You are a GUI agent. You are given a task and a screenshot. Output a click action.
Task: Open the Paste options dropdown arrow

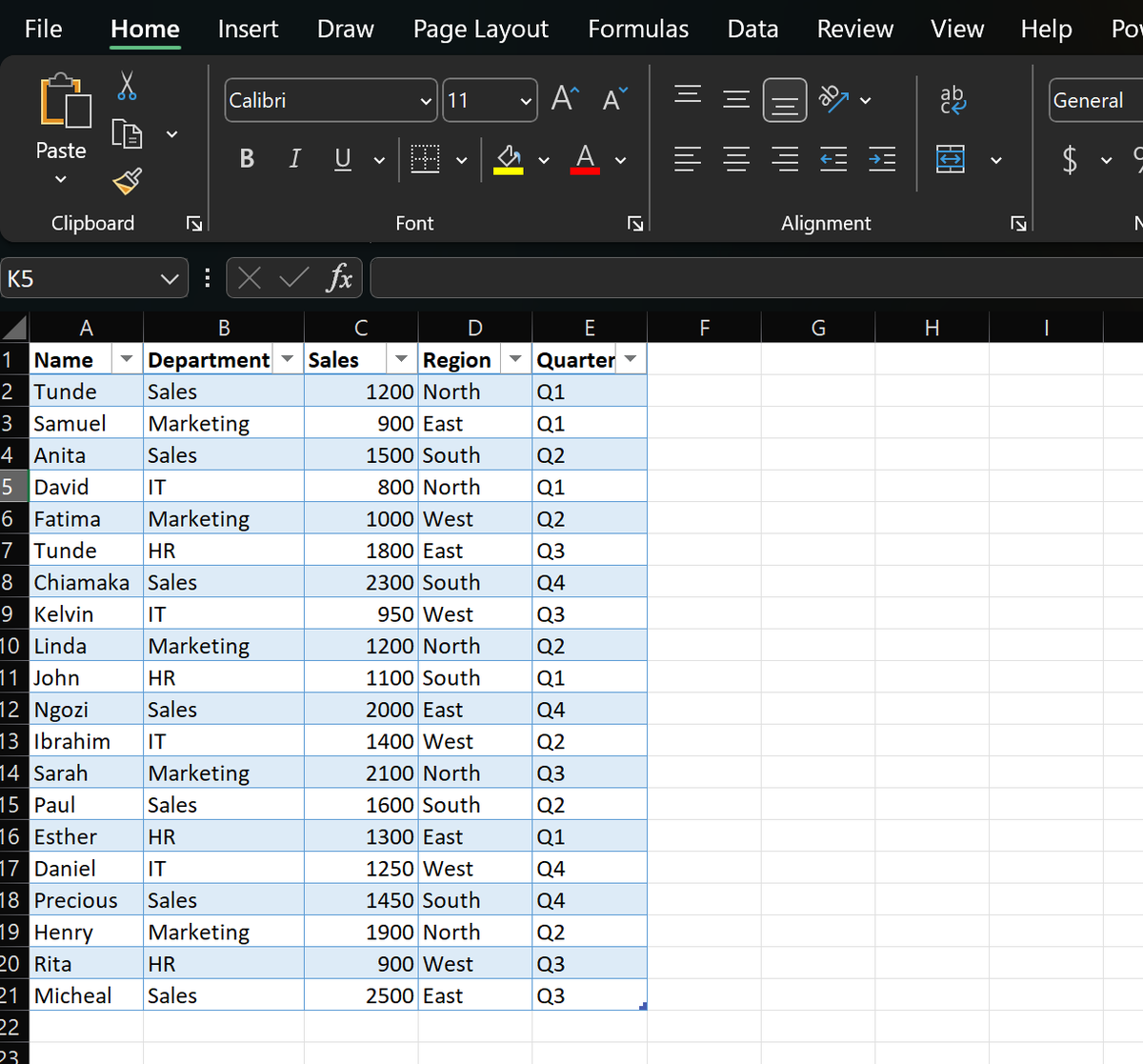pos(61,179)
